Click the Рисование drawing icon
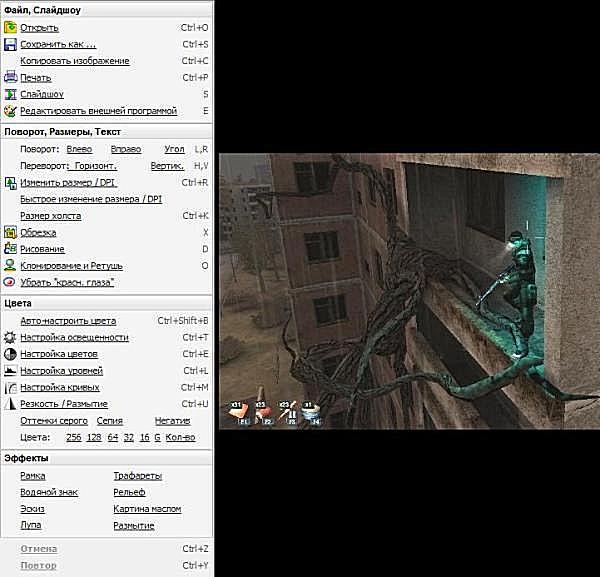 (10, 249)
